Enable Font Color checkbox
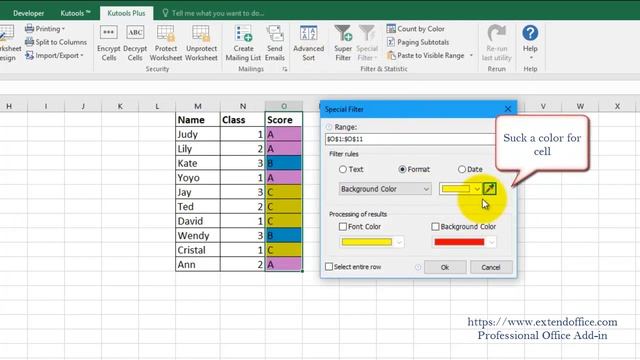640x360 pixels. click(x=343, y=226)
